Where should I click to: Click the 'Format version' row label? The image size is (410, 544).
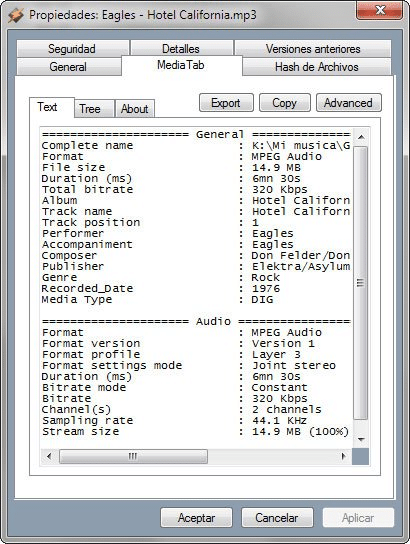tap(91, 343)
